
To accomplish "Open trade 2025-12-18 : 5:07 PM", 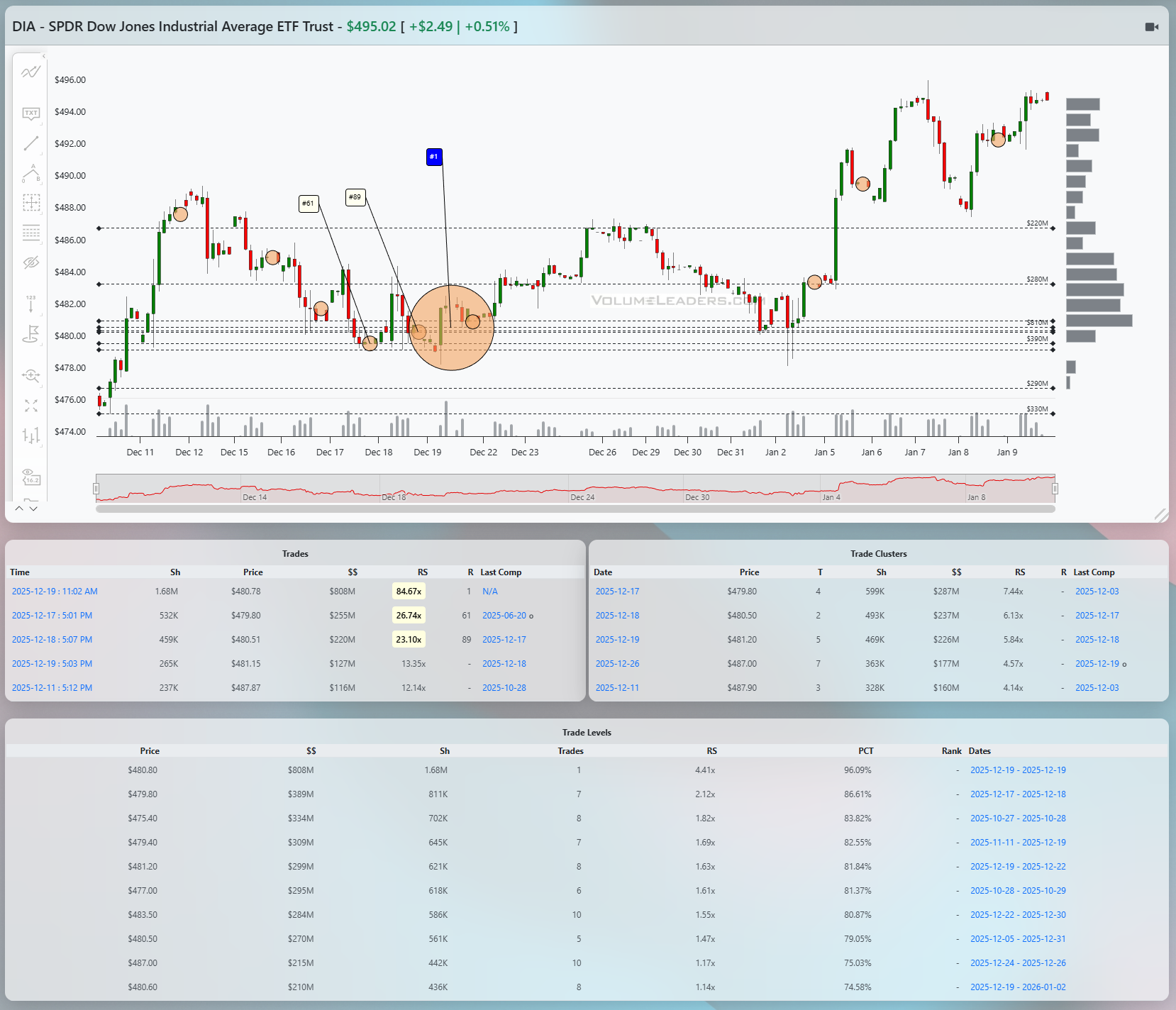I will [52, 640].
